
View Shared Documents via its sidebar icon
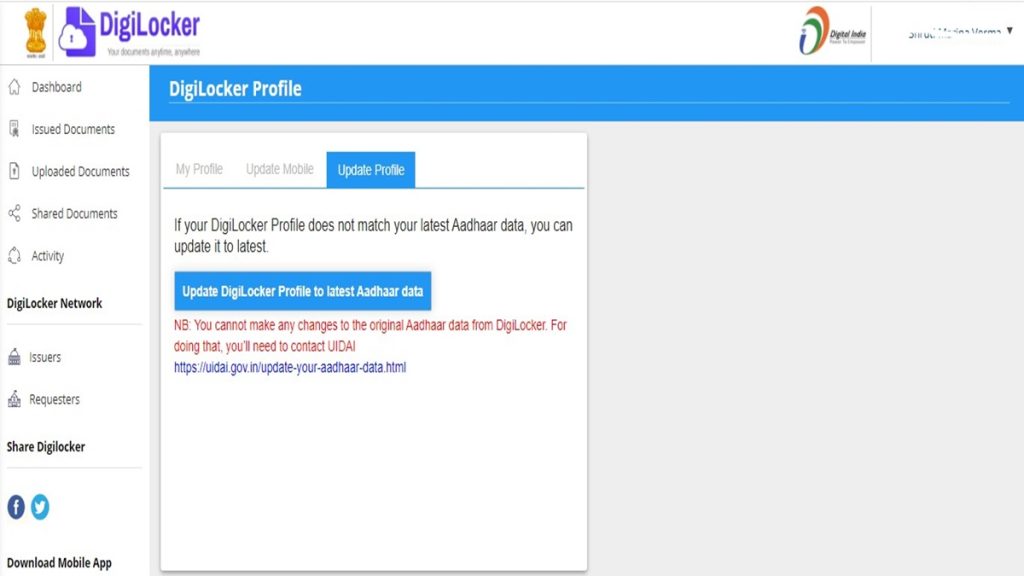[x=14, y=213]
